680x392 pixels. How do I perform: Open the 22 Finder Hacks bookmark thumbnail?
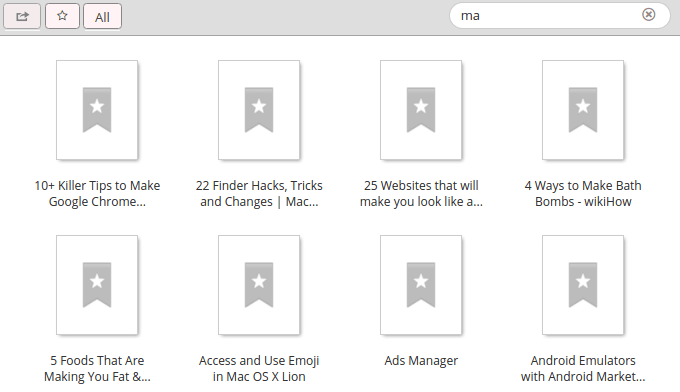pyautogui.click(x=259, y=110)
